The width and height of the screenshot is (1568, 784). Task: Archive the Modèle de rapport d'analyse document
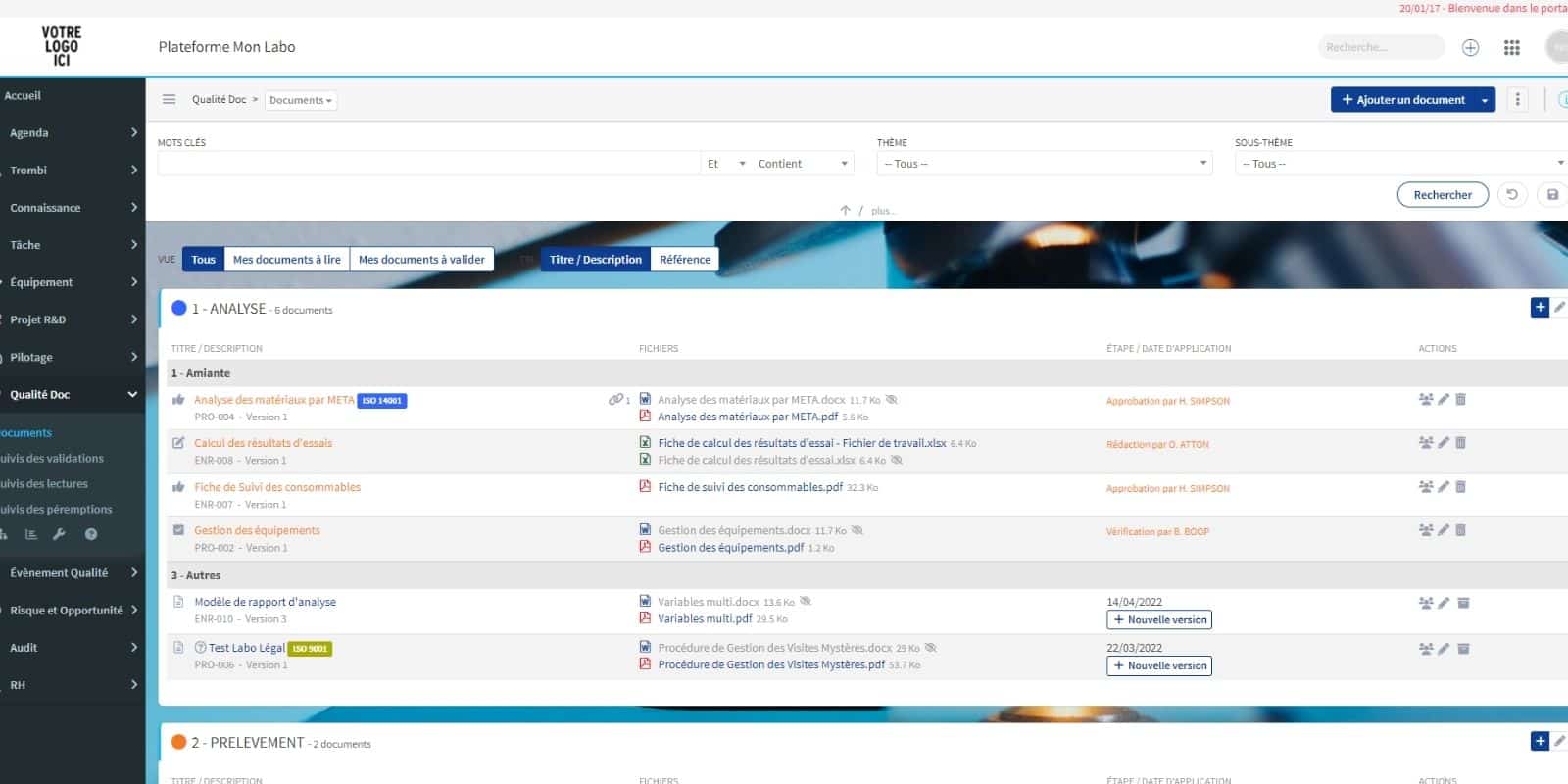[x=1463, y=603]
